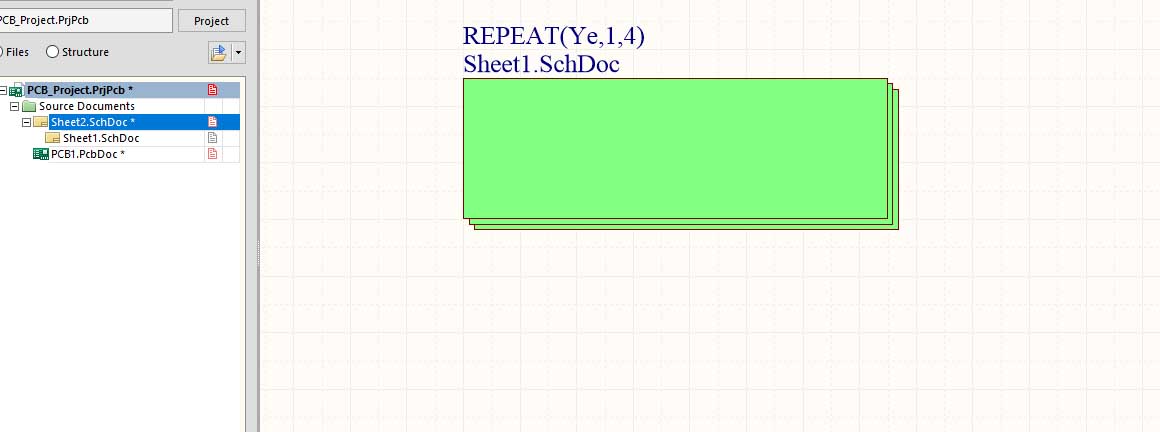Click the green Source Documents folder icon
The width and height of the screenshot is (1160, 432).
[29, 106]
